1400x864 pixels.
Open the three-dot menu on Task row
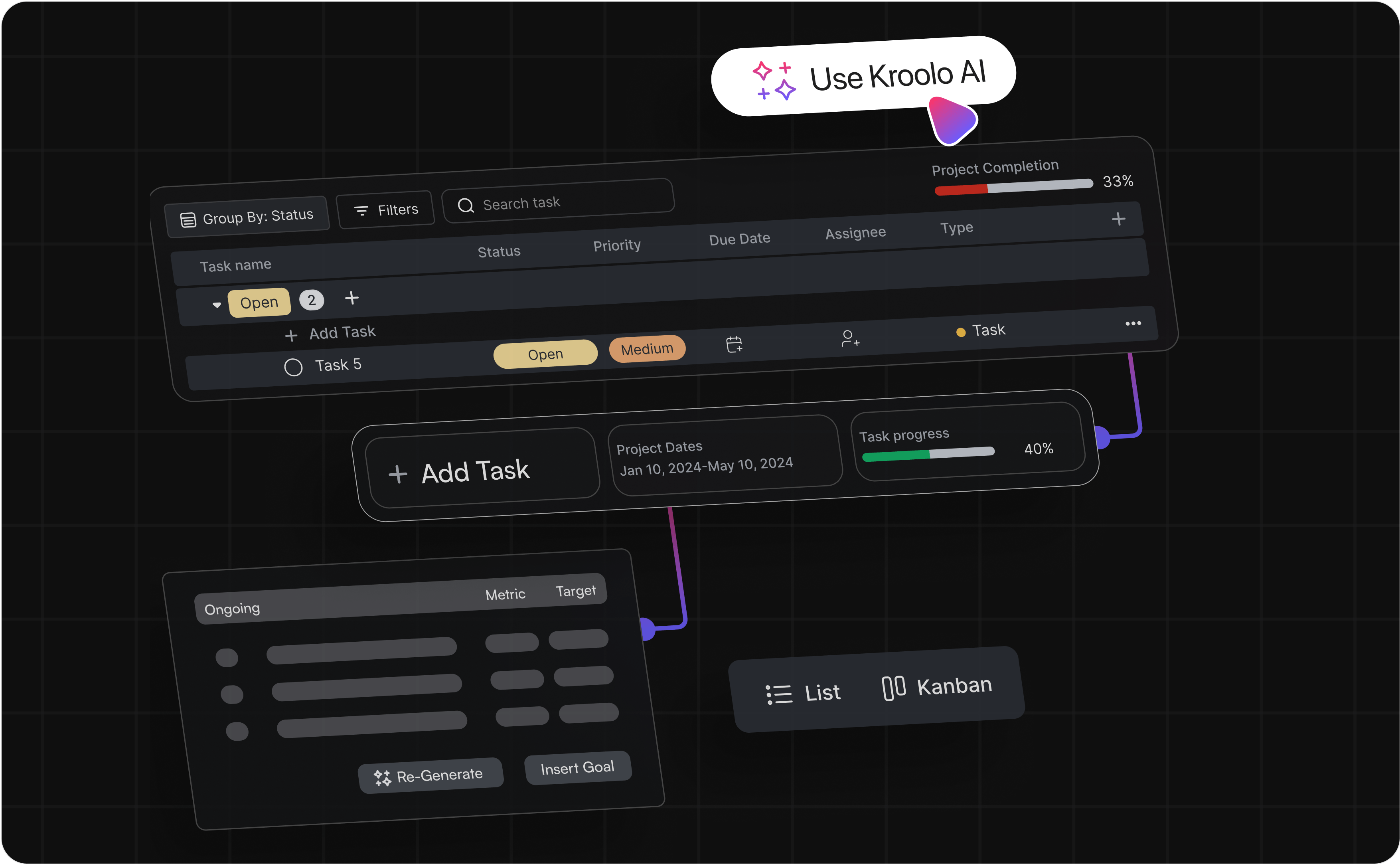(1133, 323)
